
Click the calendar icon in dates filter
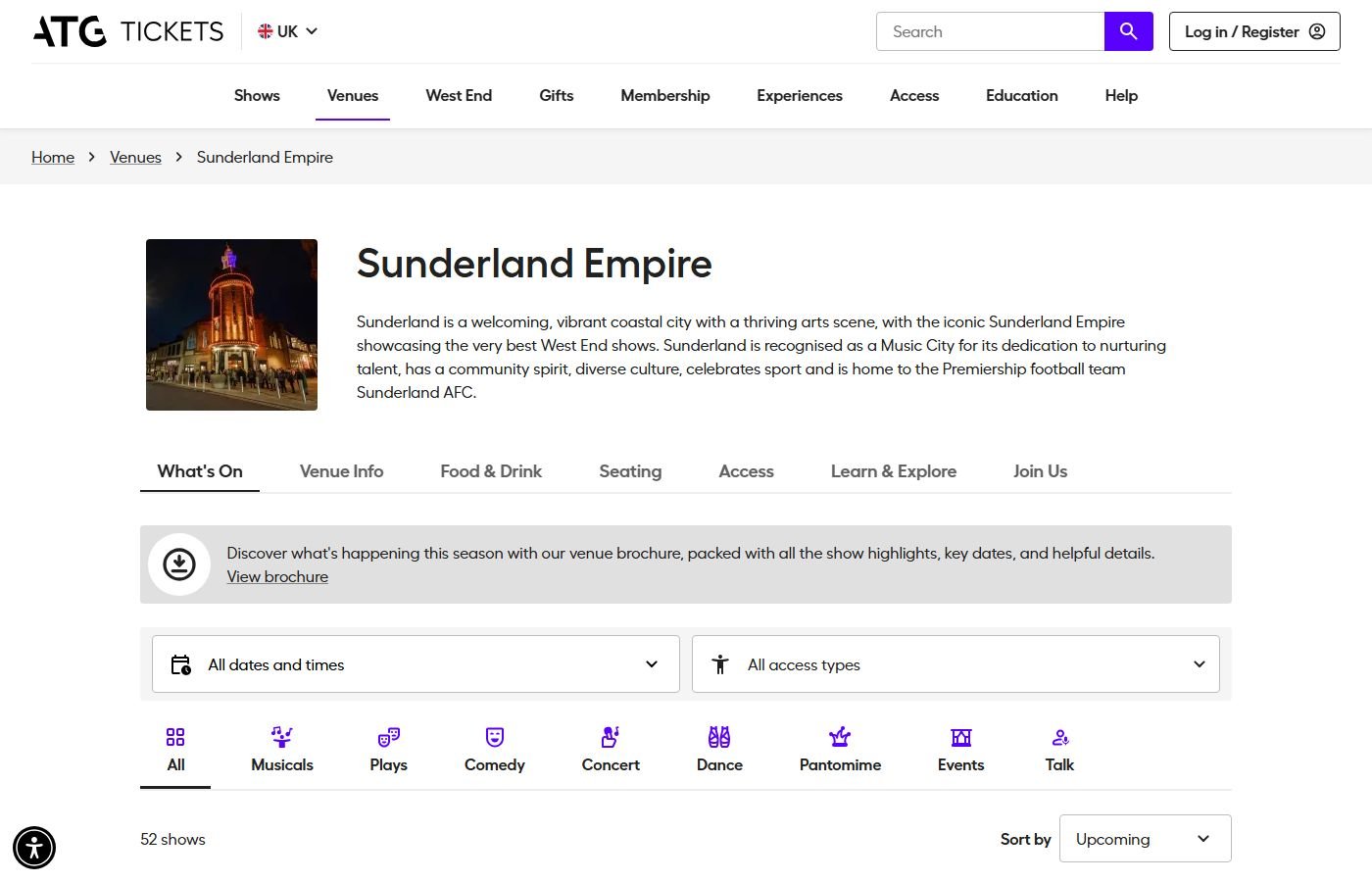[x=181, y=664]
